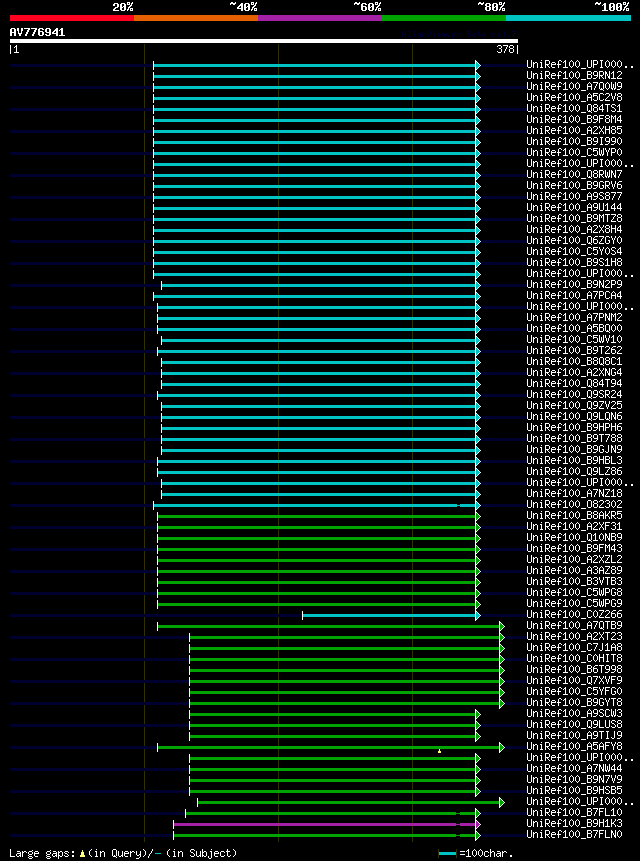The width and height of the screenshot is (640, 861).
Task: Select the UniRef100_B9N2P9 hit label
Action: click(x=574, y=284)
